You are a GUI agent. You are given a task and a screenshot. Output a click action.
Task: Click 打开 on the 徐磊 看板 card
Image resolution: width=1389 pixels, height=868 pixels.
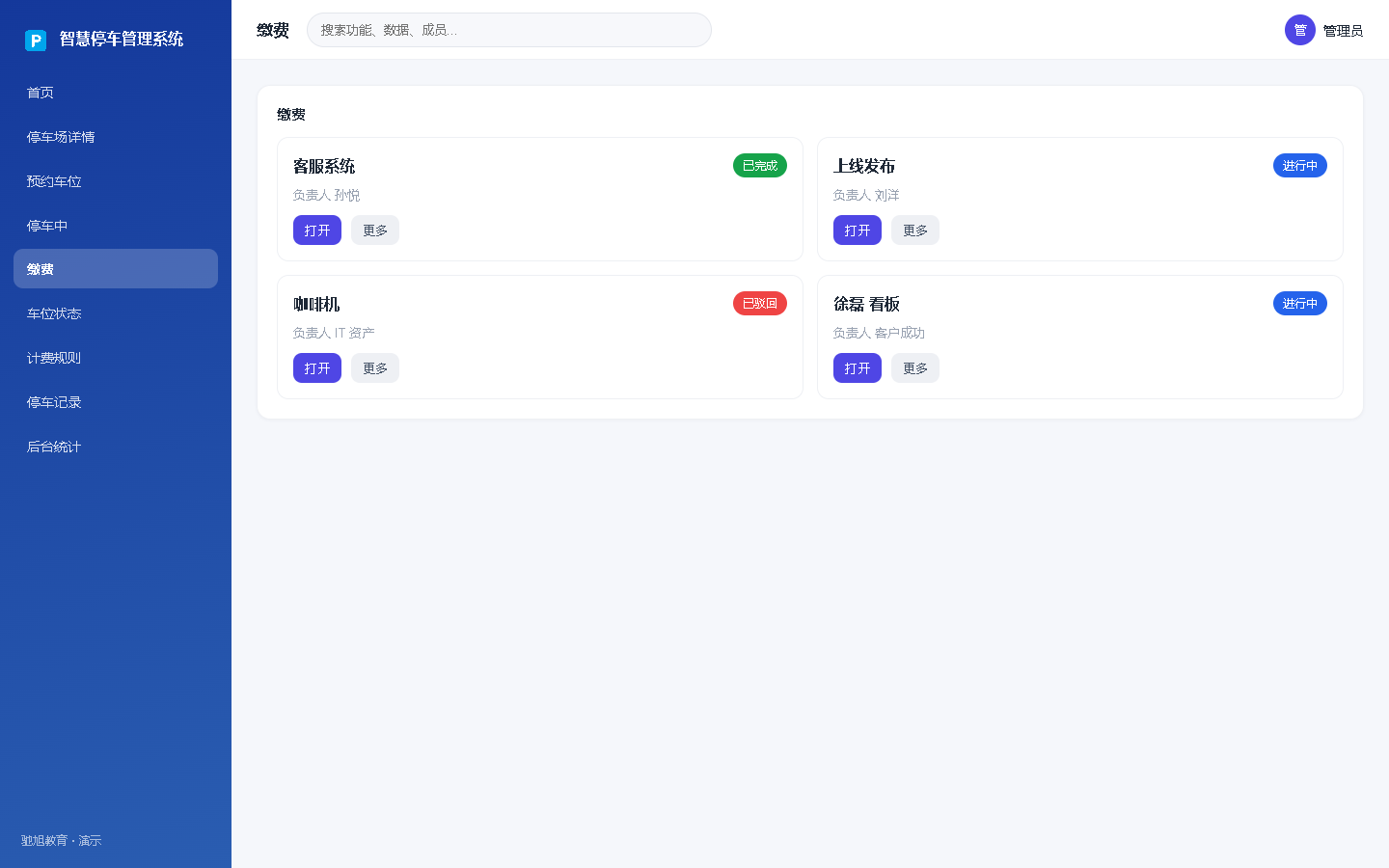click(x=858, y=368)
